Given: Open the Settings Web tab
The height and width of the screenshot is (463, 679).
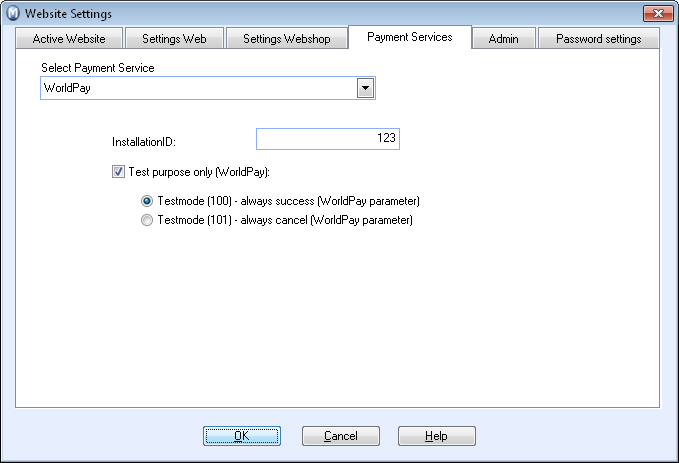Looking at the screenshot, I should (174, 39).
